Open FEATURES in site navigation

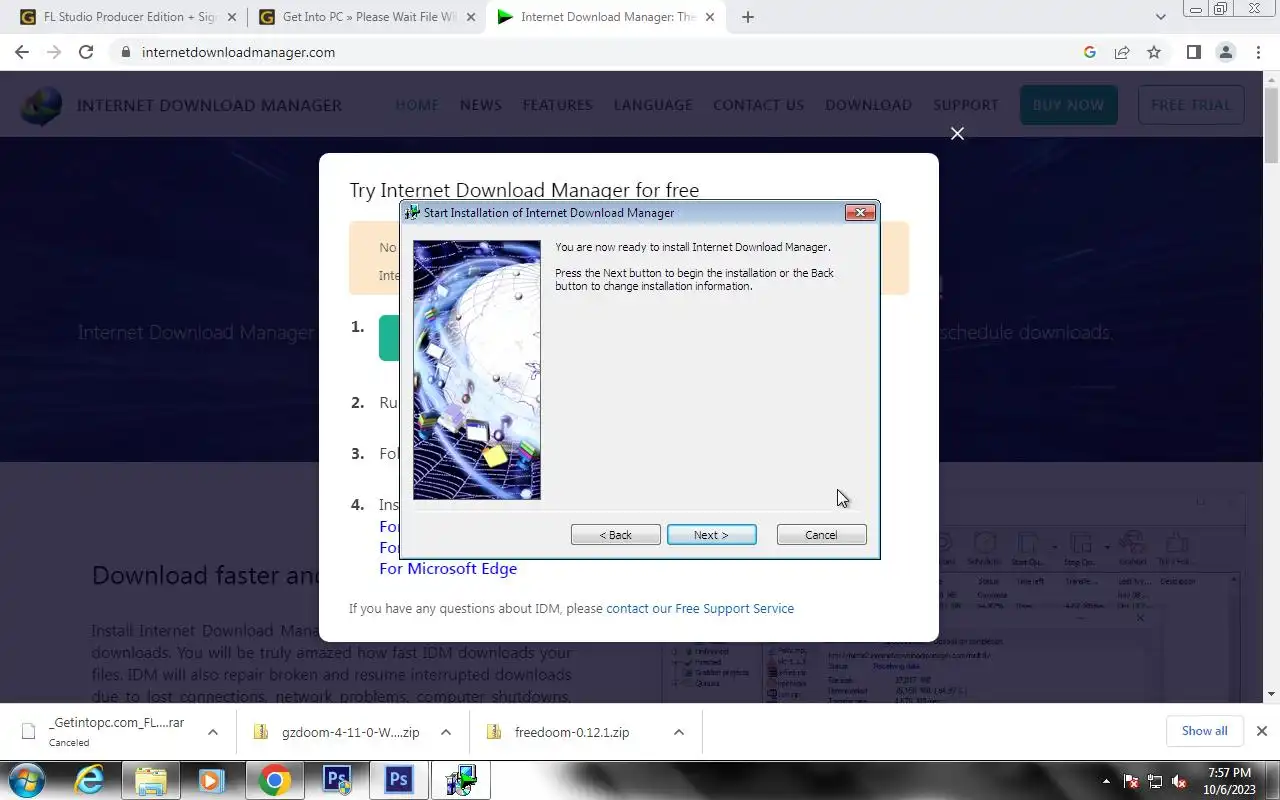(x=558, y=105)
